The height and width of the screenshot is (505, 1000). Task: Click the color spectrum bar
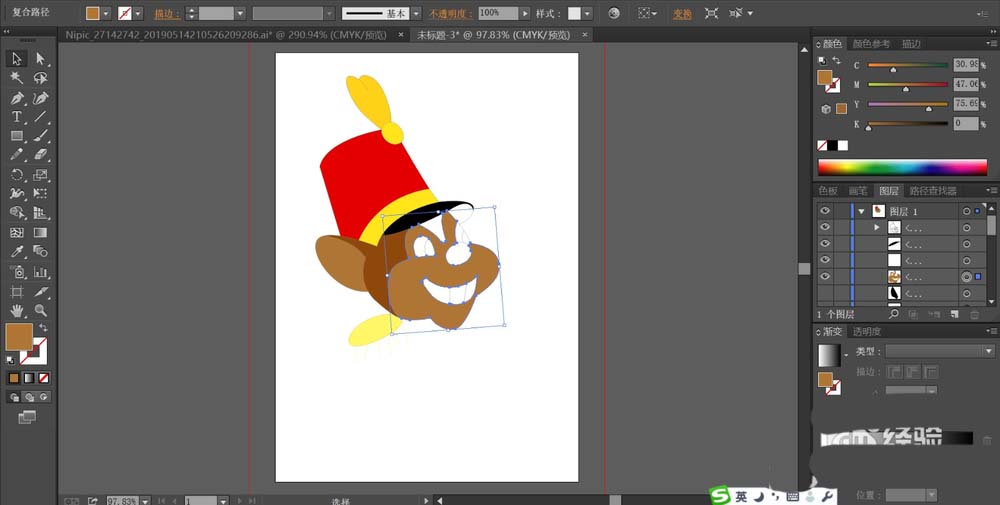coord(902,167)
